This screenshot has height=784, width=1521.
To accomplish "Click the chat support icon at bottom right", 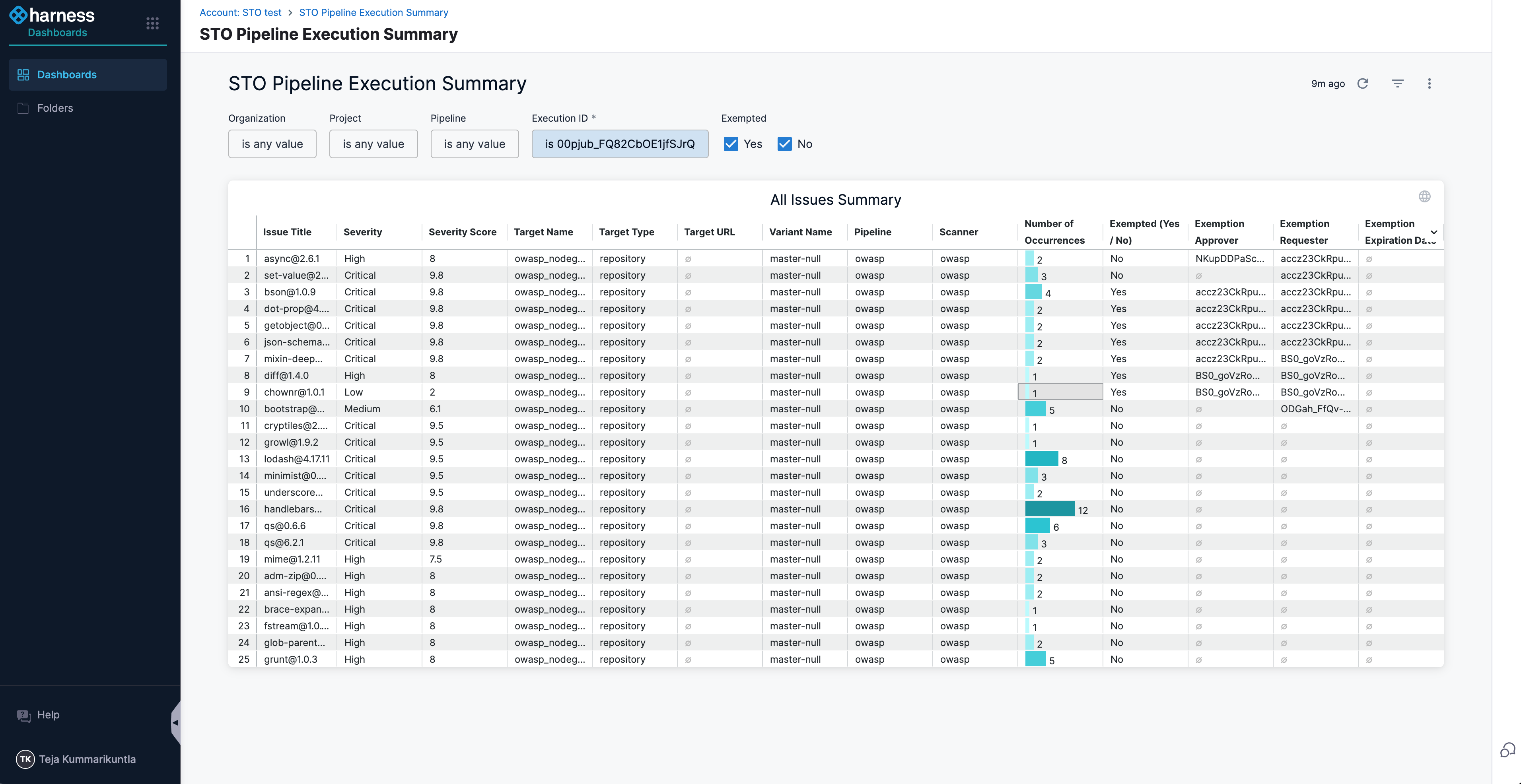I will [x=1507, y=750].
